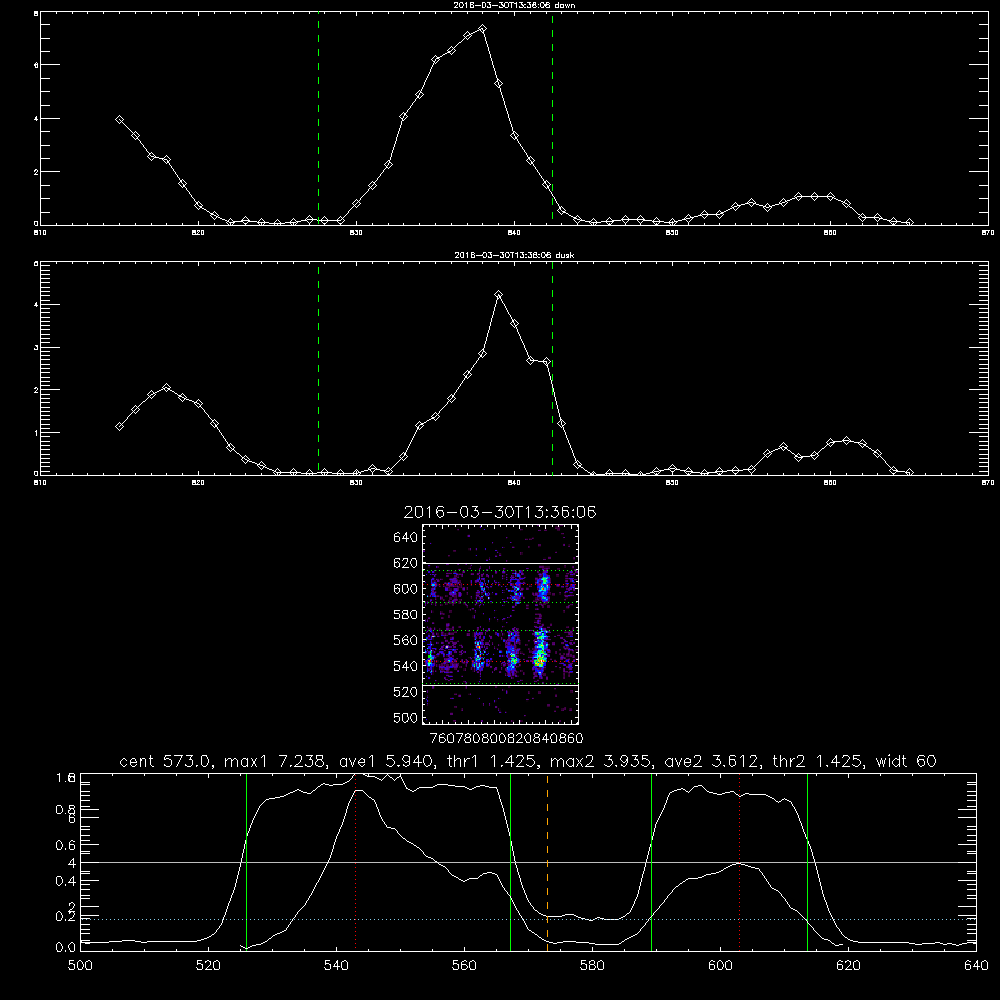Click the spectrogram image thumbnail
This screenshot has height=1000, width=1000.
(x=500, y=624)
